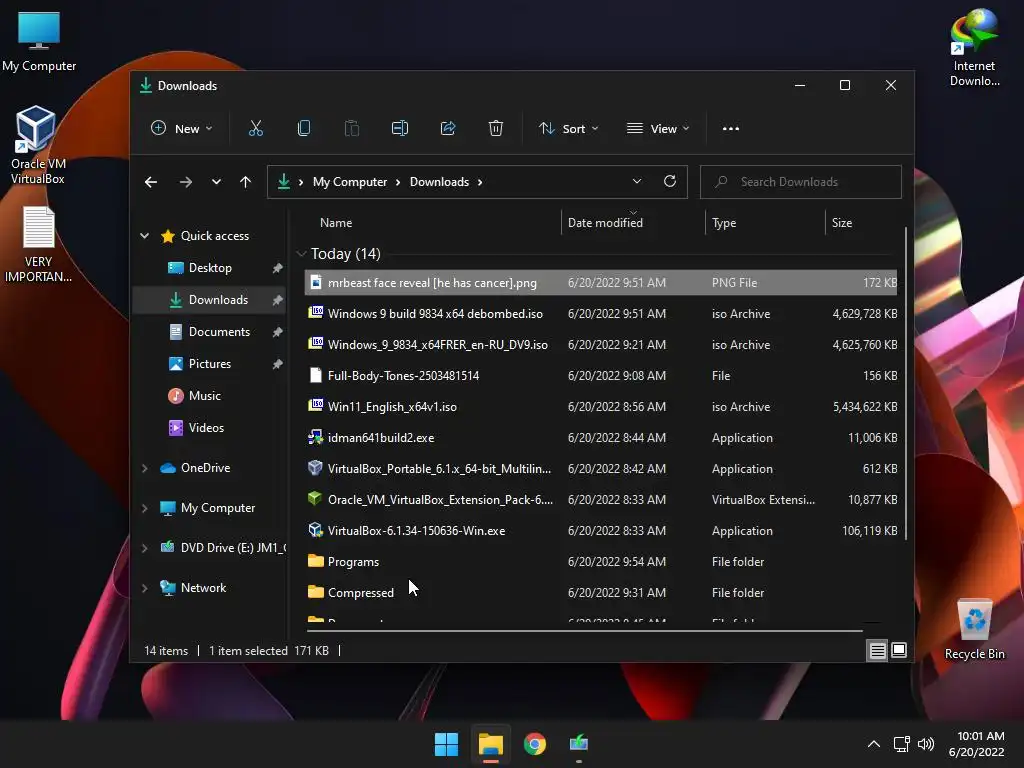Click My Computer in address breadcrumb
The height and width of the screenshot is (768, 1024).
349,182
